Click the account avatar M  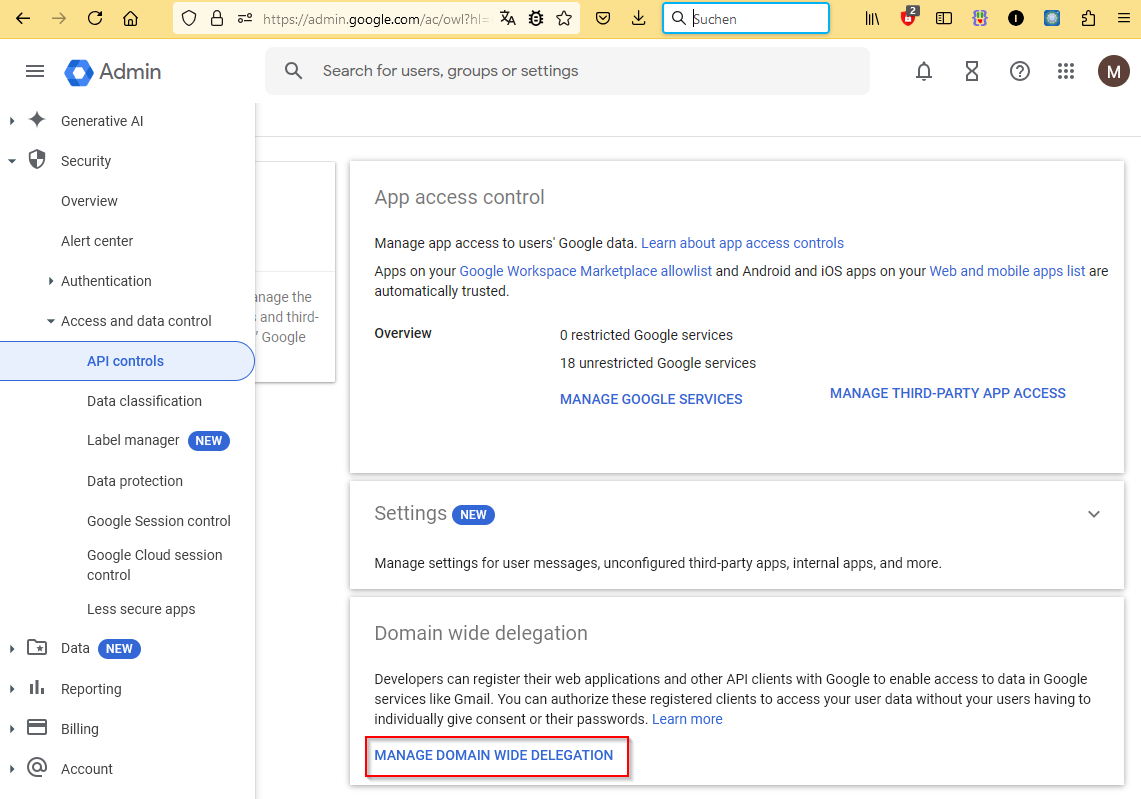[x=1113, y=71]
